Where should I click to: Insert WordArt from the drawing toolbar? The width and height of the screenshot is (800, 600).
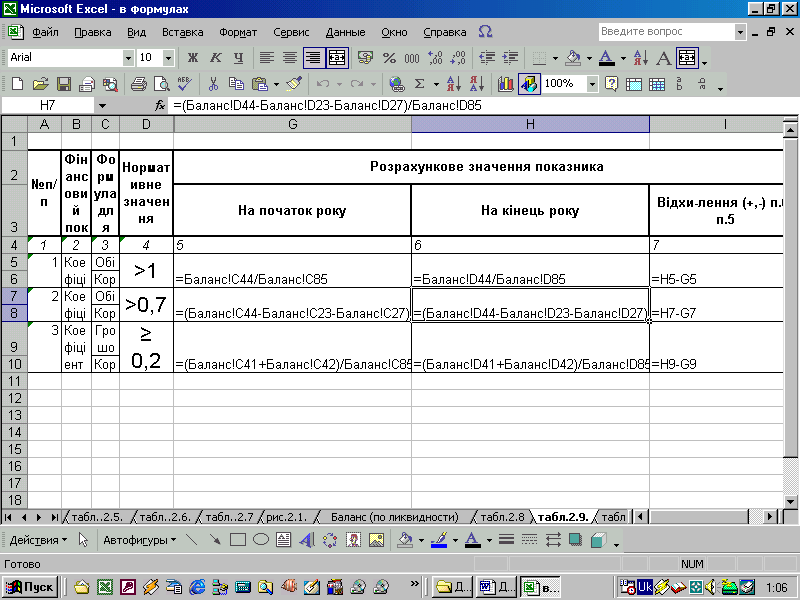(x=306, y=540)
